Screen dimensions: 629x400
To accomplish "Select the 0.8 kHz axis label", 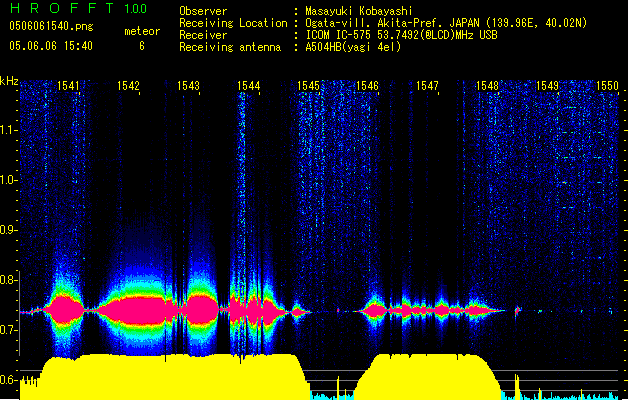I will coord(10,280).
